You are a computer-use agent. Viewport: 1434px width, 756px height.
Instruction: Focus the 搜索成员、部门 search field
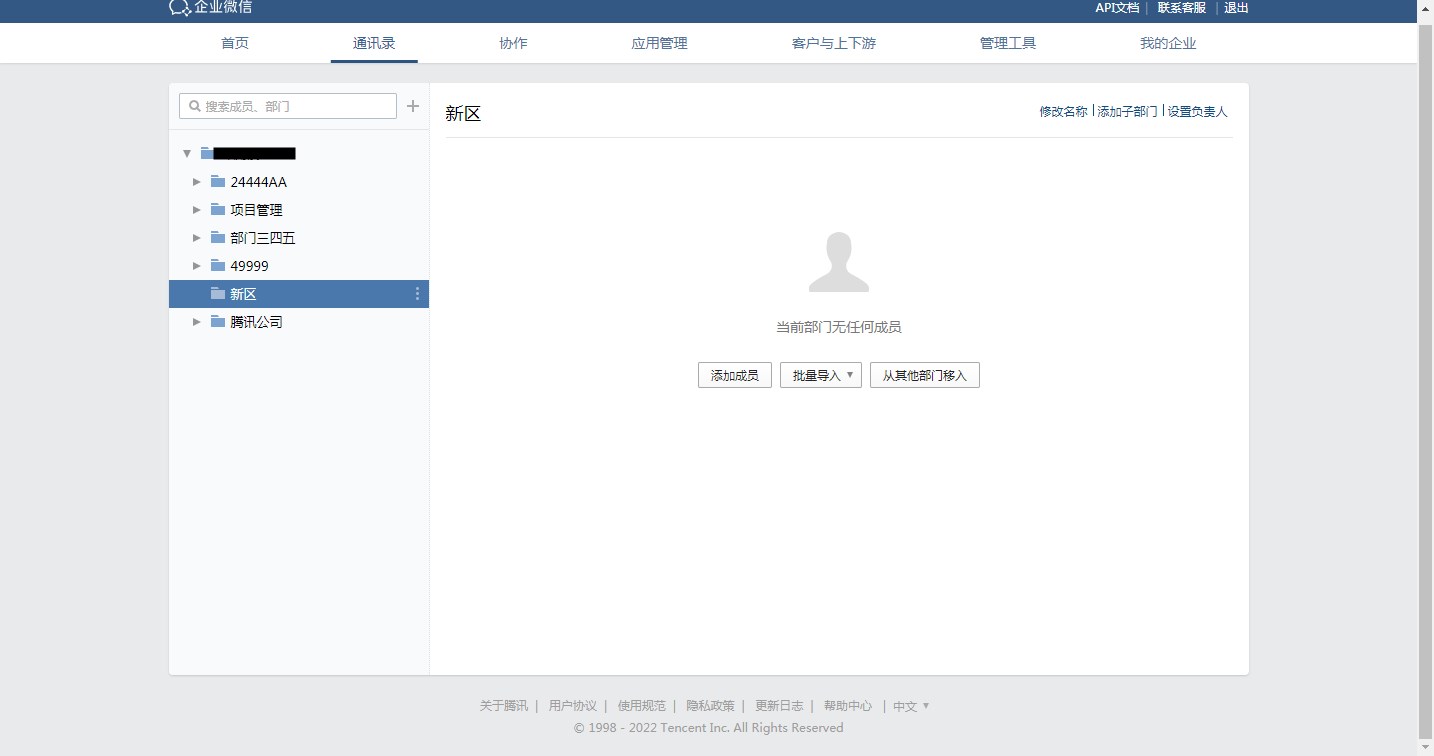pos(295,106)
